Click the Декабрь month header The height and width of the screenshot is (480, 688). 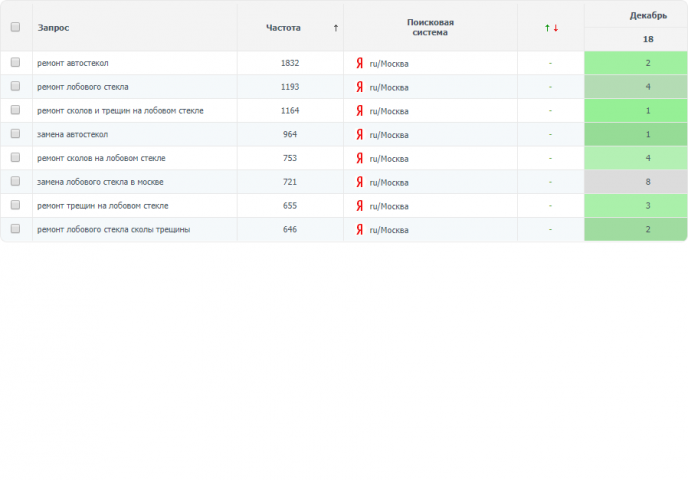[648, 16]
